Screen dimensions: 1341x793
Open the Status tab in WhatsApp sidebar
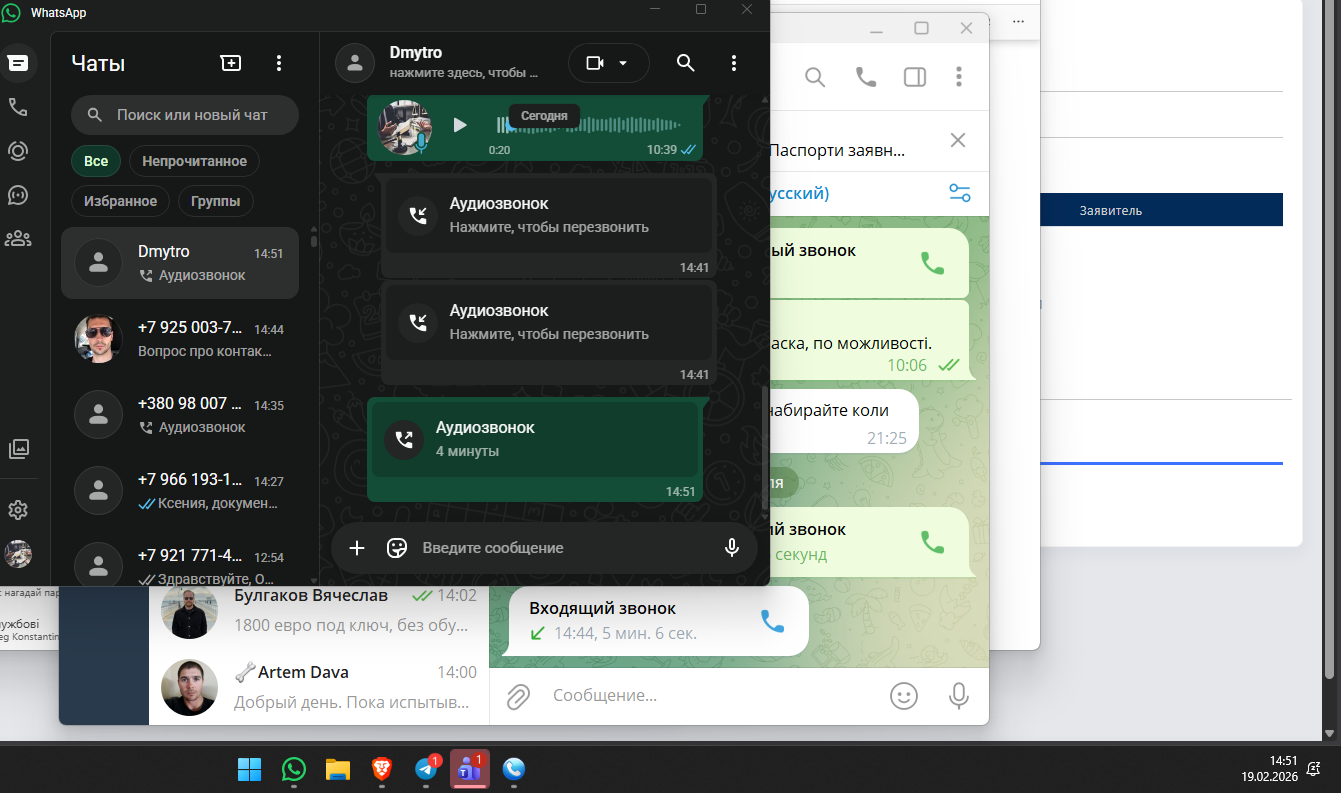(18, 151)
